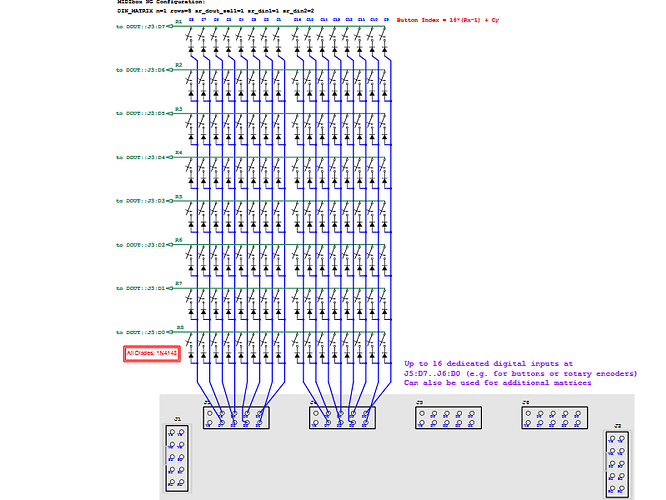
Task: Click the first switch symbol in row R1
Action: [x=190, y=34]
